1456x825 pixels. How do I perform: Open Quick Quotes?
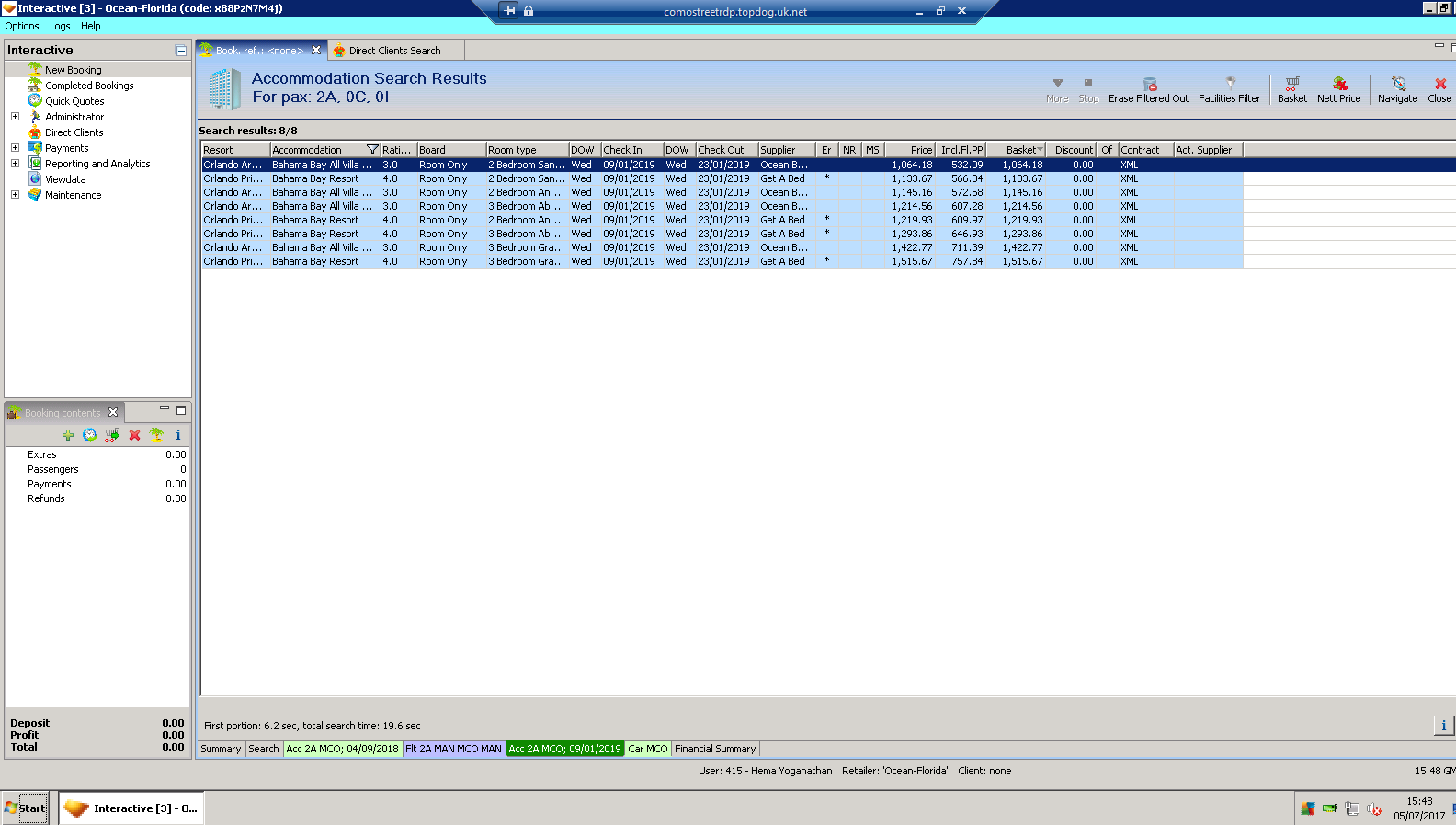[x=74, y=101]
